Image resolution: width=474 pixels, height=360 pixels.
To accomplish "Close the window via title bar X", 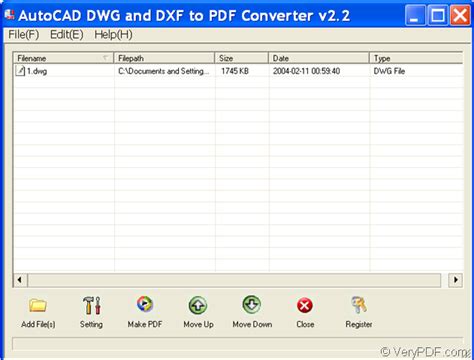I will click(x=460, y=15).
